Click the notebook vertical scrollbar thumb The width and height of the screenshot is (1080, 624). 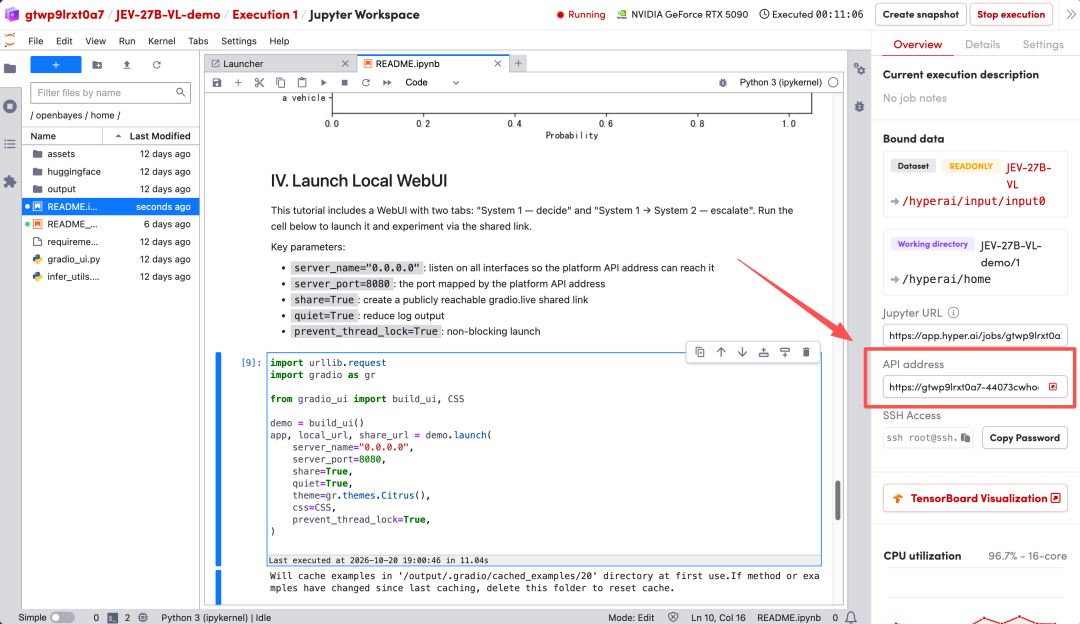click(838, 500)
